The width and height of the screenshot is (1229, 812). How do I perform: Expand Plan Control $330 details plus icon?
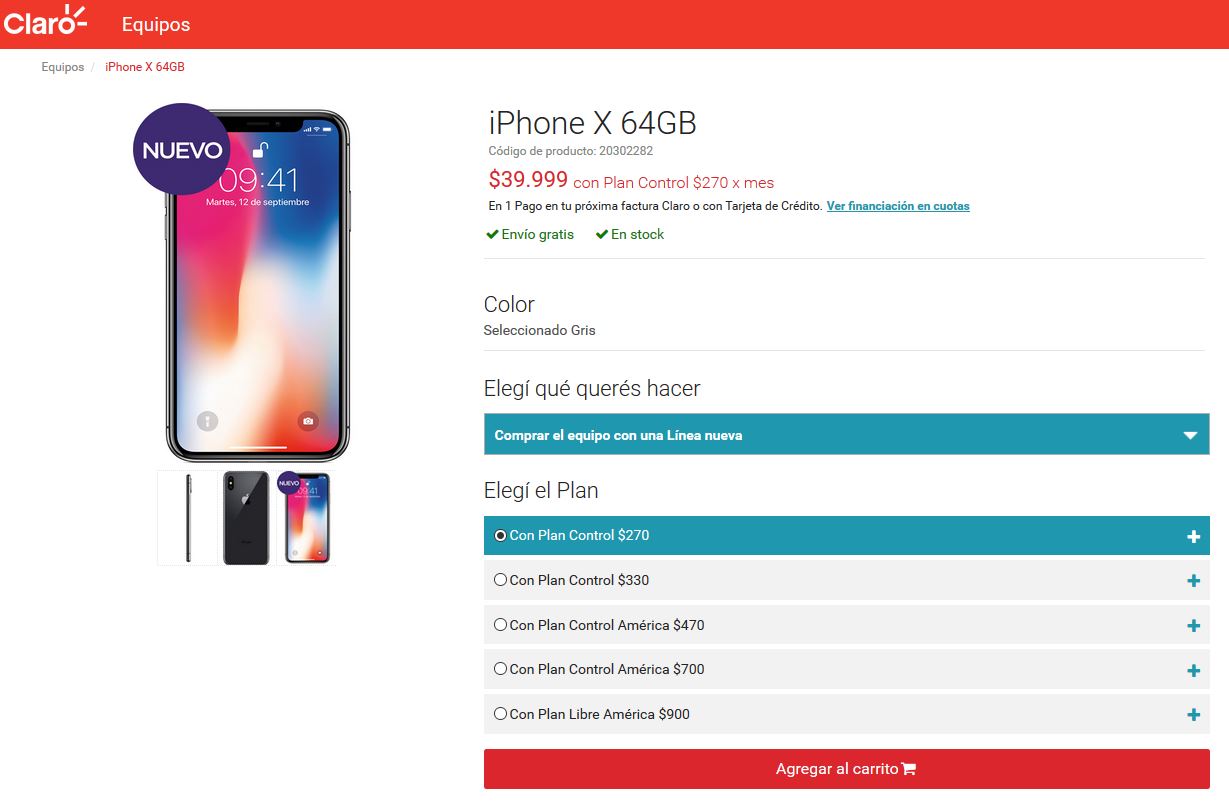[1193, 581]
